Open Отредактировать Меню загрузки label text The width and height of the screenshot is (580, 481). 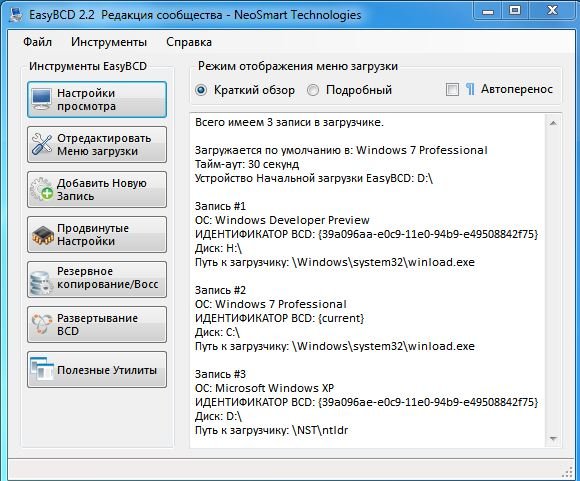coord(104,144)
